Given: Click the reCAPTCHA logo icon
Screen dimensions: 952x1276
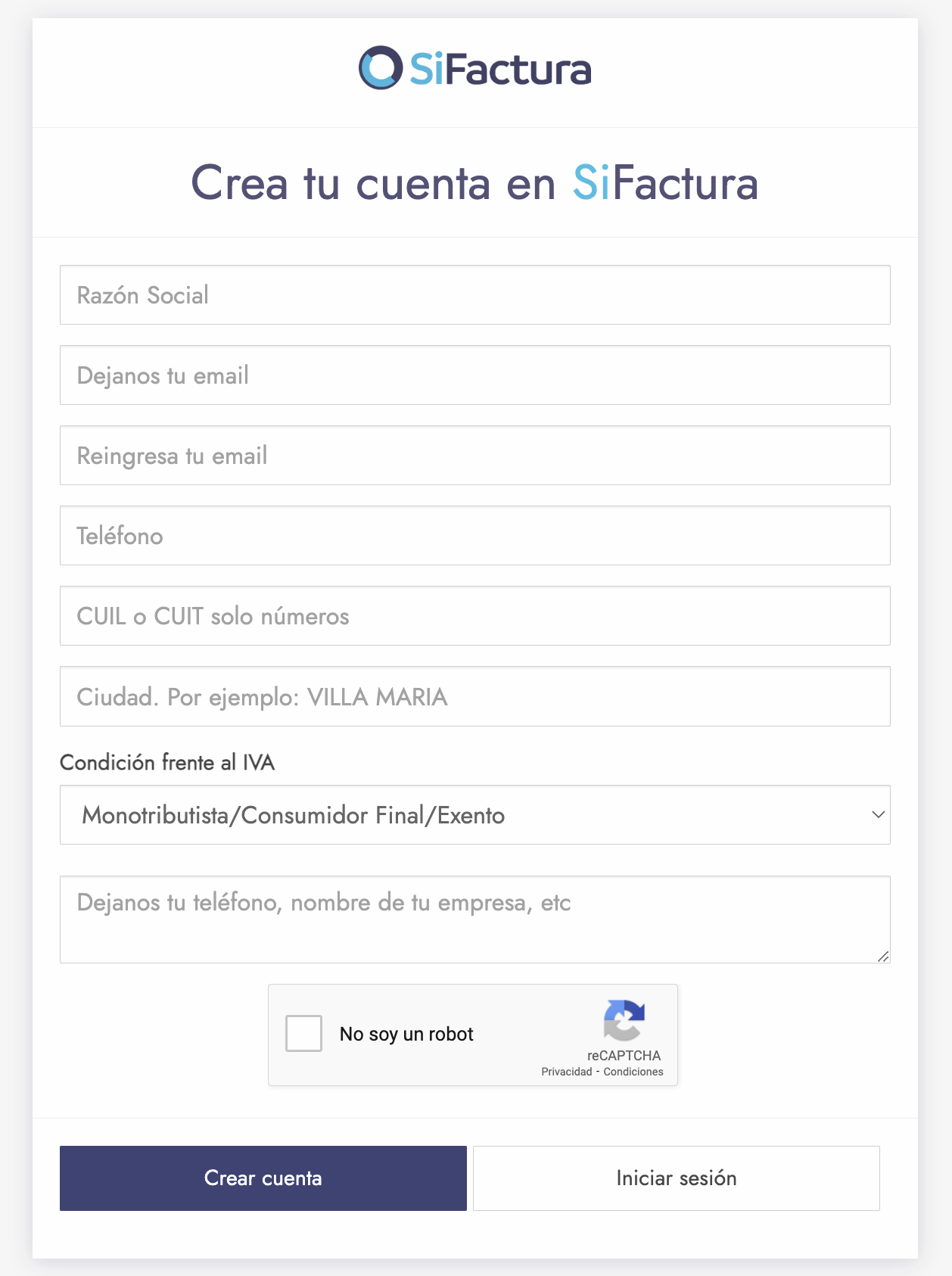Looking at the screenshot, I should (x=624, y=1021).
